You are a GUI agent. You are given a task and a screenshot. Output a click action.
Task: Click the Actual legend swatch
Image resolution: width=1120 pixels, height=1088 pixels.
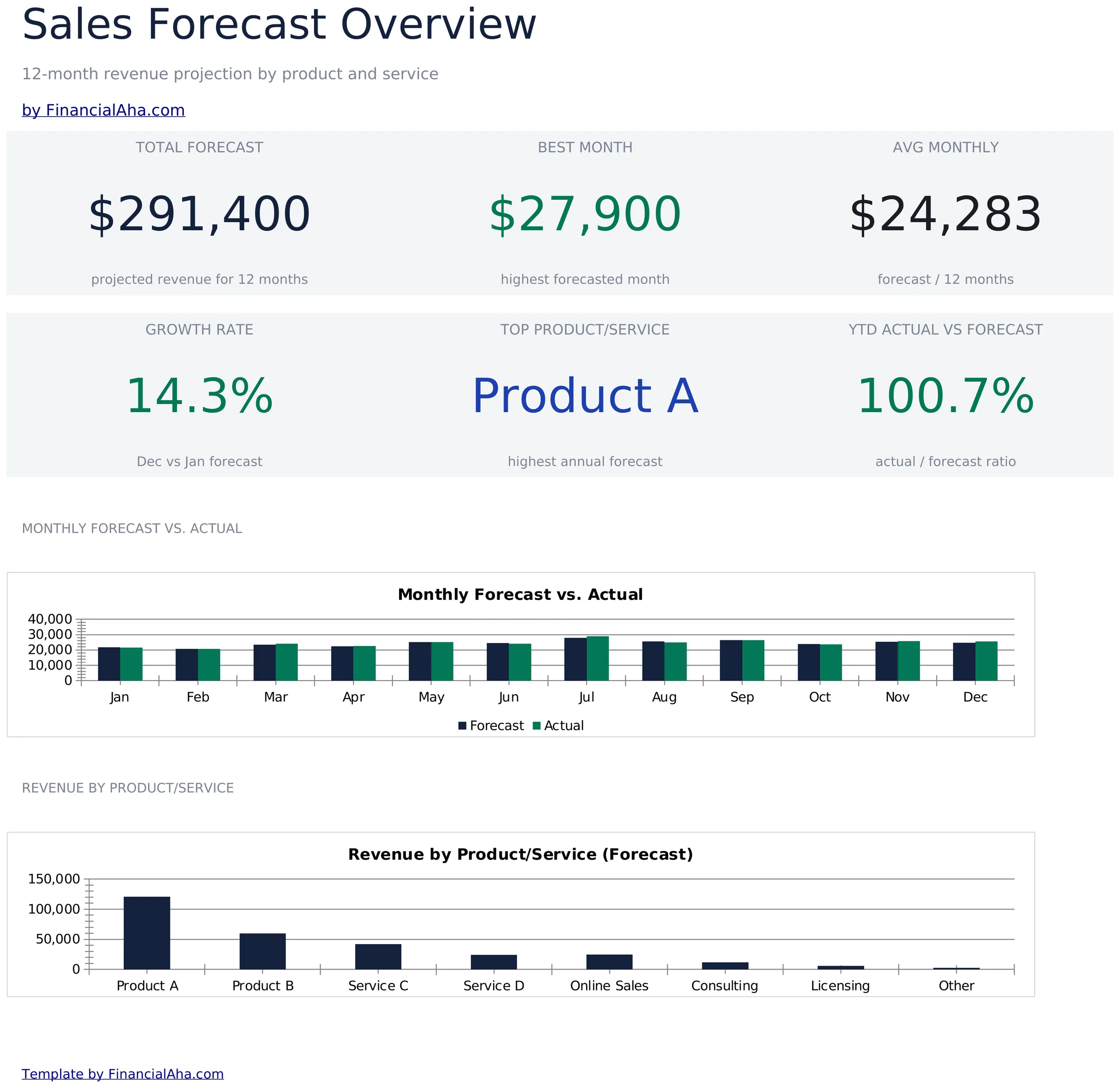click(x=537, y=726)
